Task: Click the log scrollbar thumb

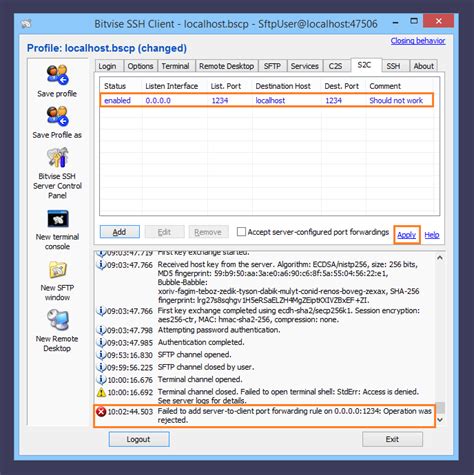Action: 440,408
